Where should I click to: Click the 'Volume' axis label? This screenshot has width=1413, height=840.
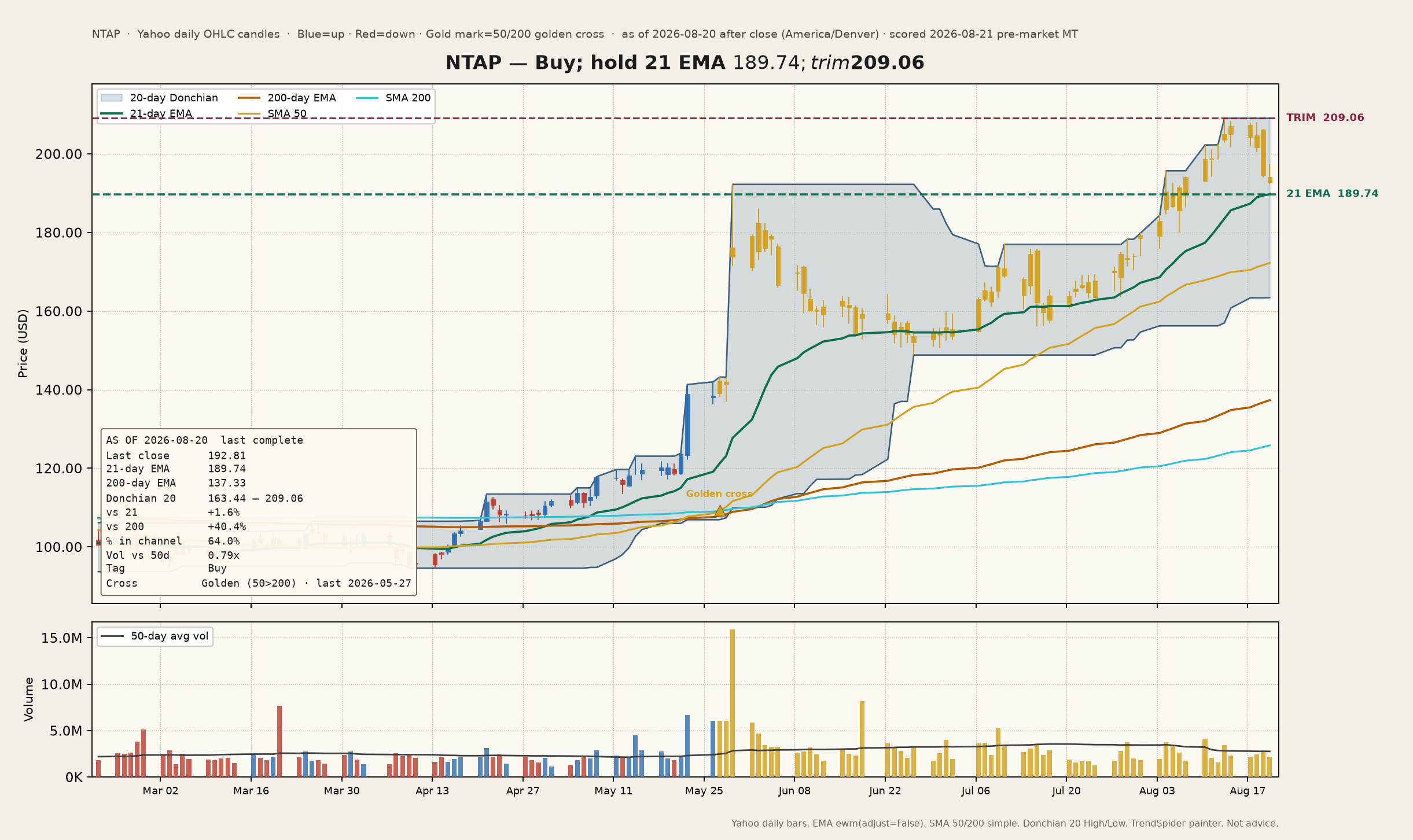point(28,699)
